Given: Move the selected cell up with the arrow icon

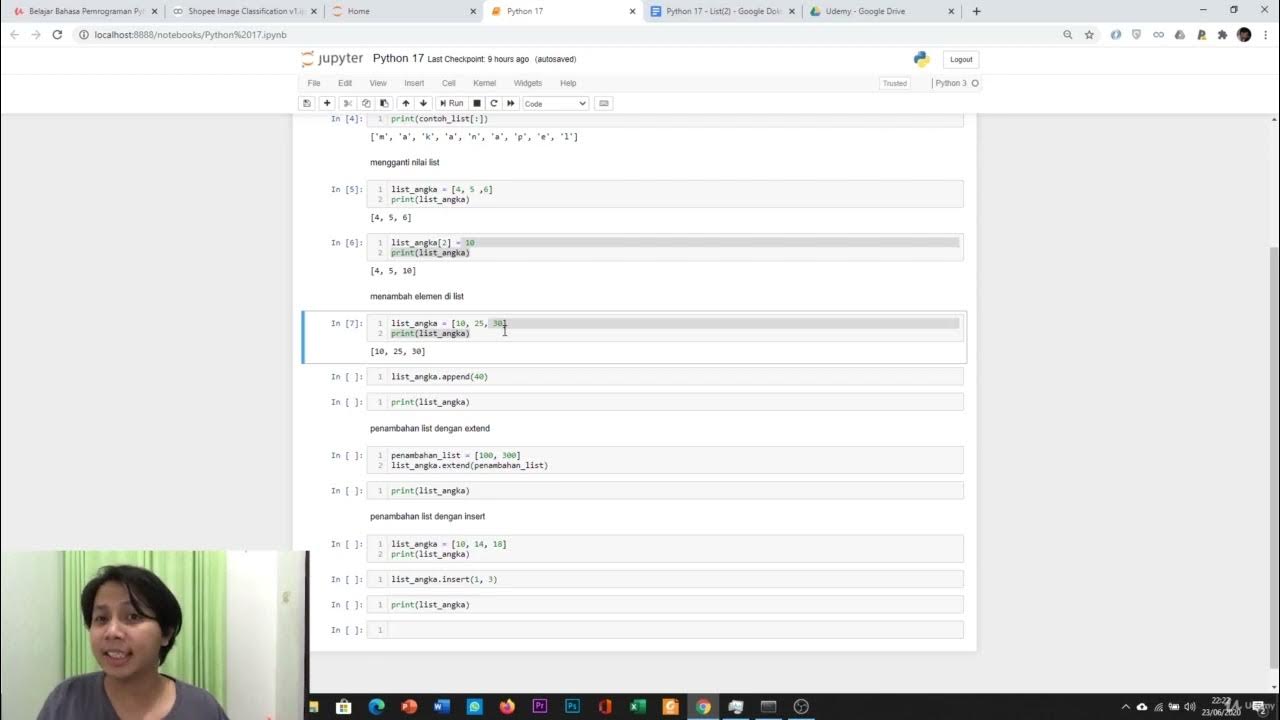Looking at the screenshot, I should 405,103.
